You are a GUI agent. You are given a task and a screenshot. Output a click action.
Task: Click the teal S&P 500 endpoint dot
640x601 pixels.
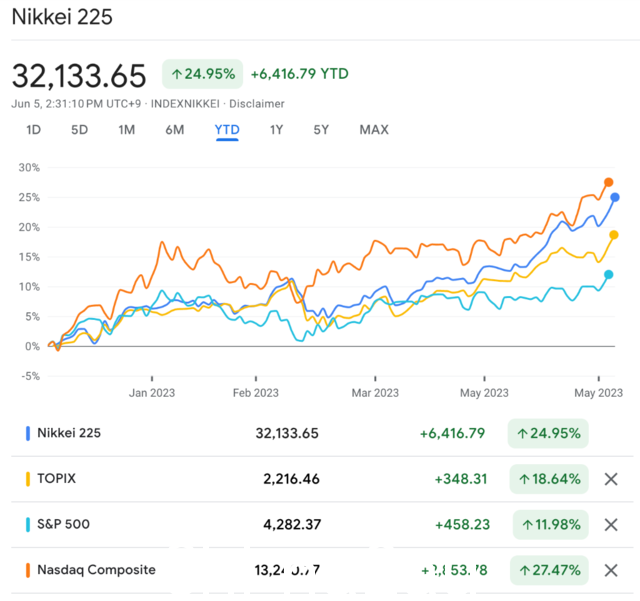coord(608,274)
